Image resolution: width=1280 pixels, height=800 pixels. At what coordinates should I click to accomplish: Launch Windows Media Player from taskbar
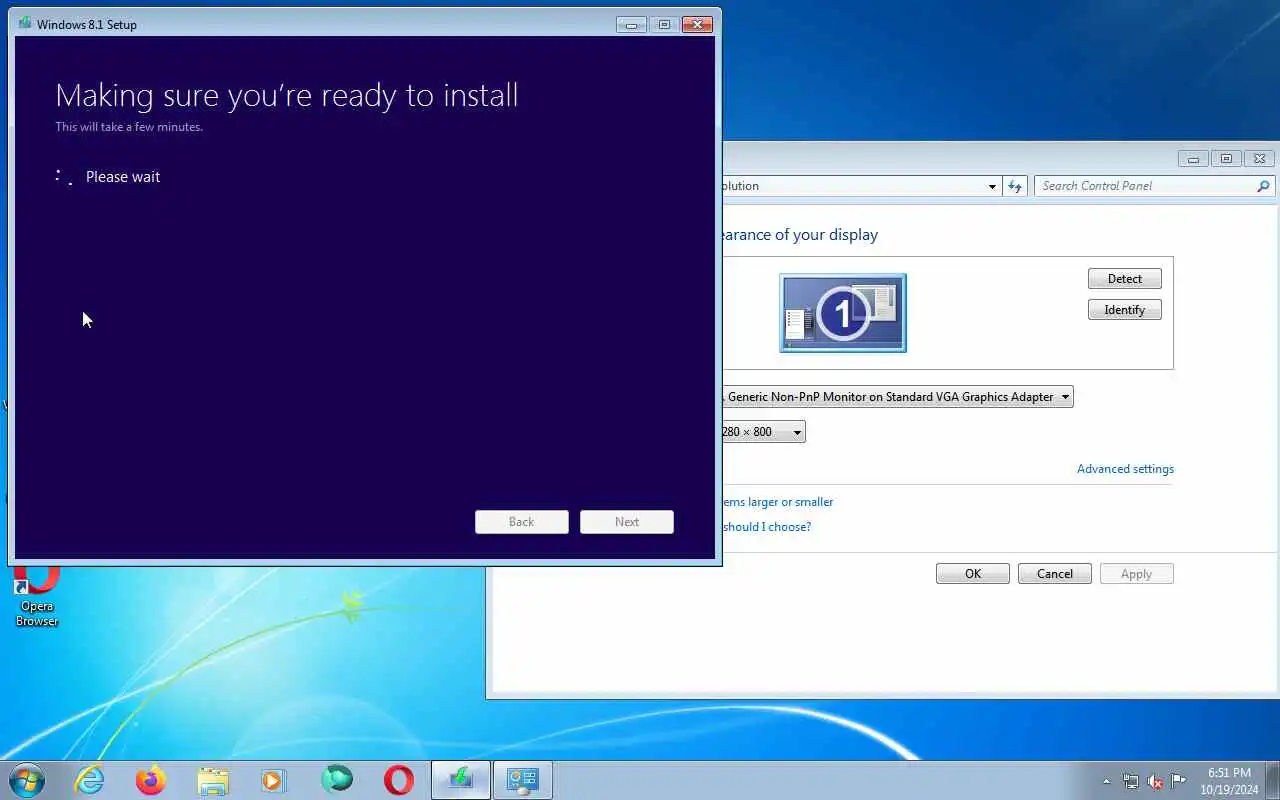(x=274, y=780)
